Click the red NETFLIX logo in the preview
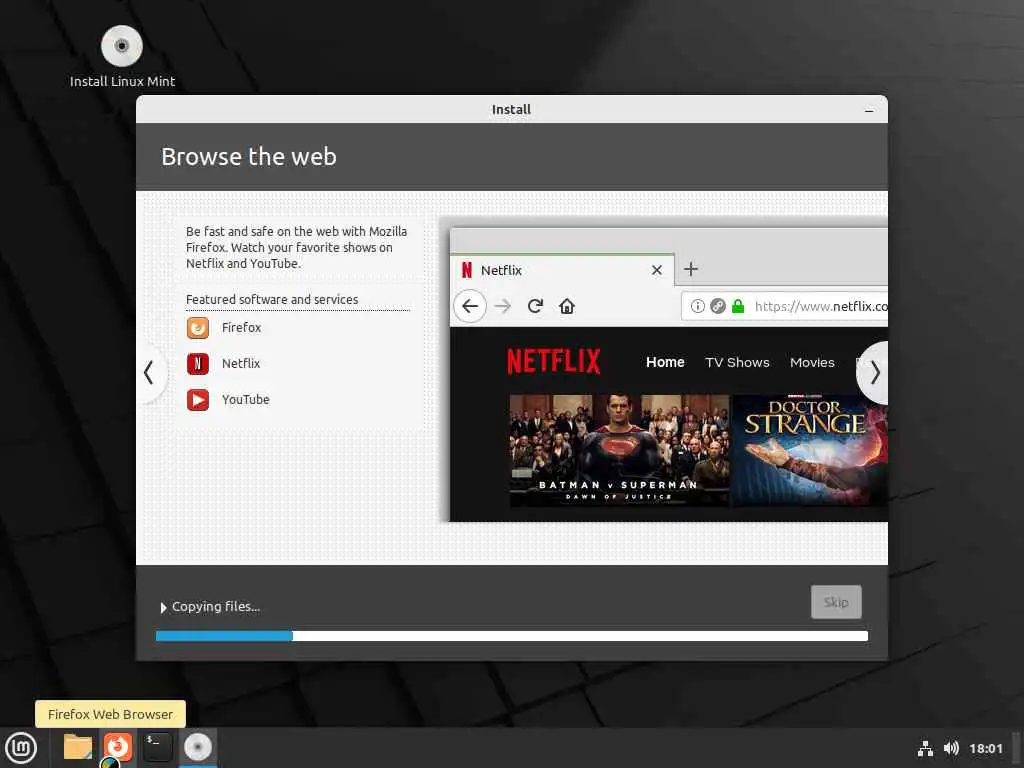This screenshot has width=1024, height=768. (553, 361)
